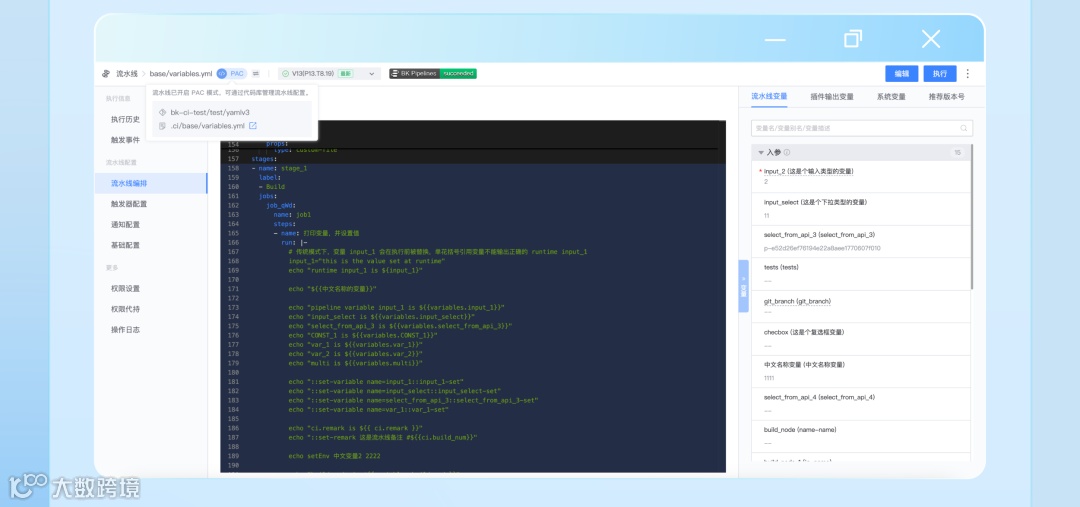Screen dimensions: 1080x507
Task: Switch to 插件输出变量 tab
Action: (x=831, y=97)
